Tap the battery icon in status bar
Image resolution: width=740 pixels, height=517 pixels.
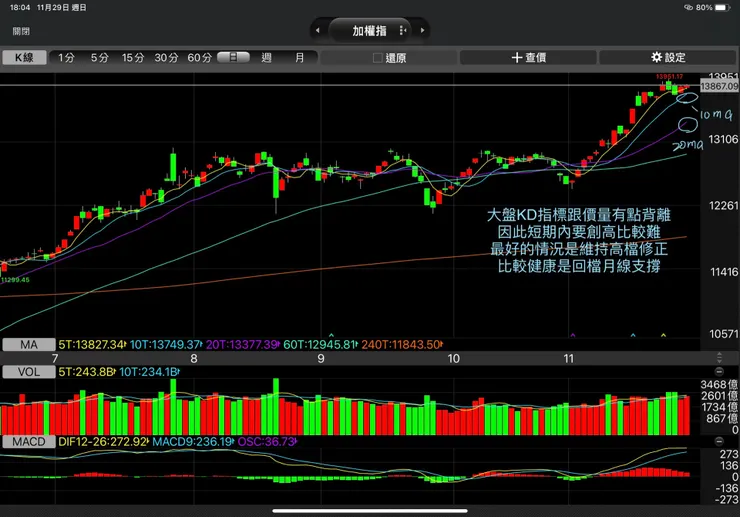722,8
